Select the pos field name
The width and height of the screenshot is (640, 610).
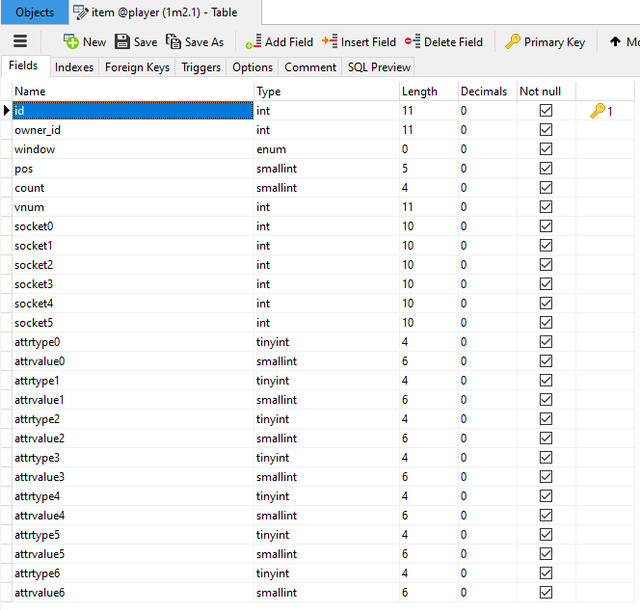coord(24,169)
